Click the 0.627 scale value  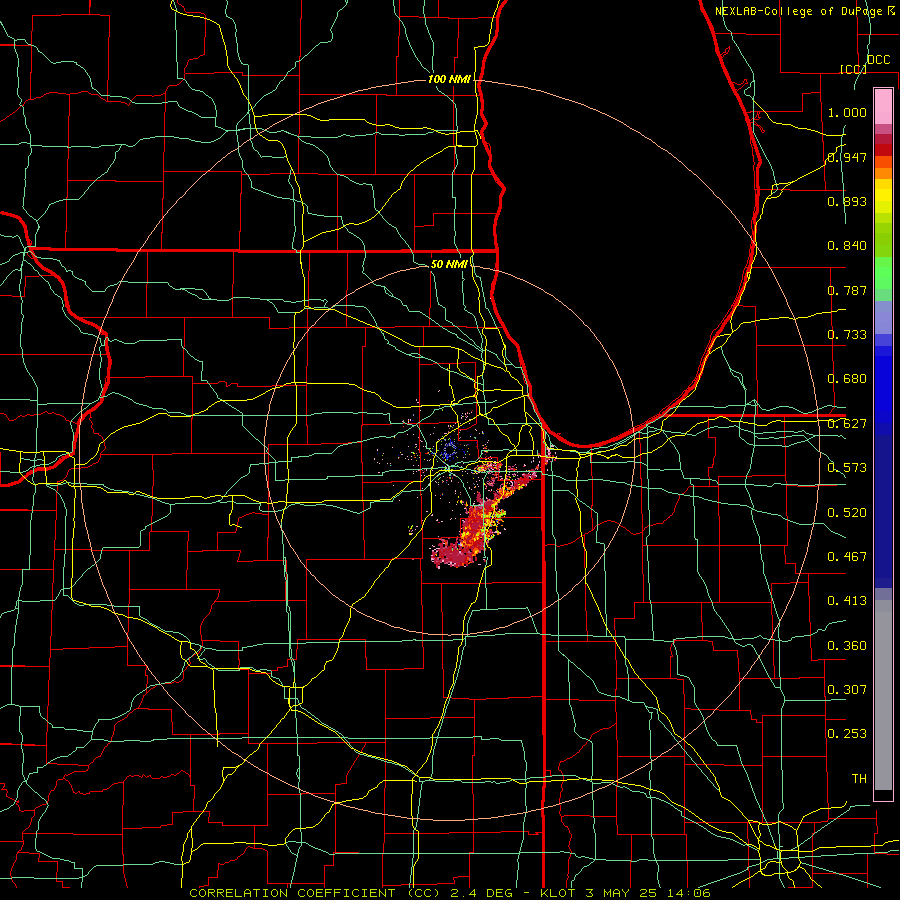point(847,424)
